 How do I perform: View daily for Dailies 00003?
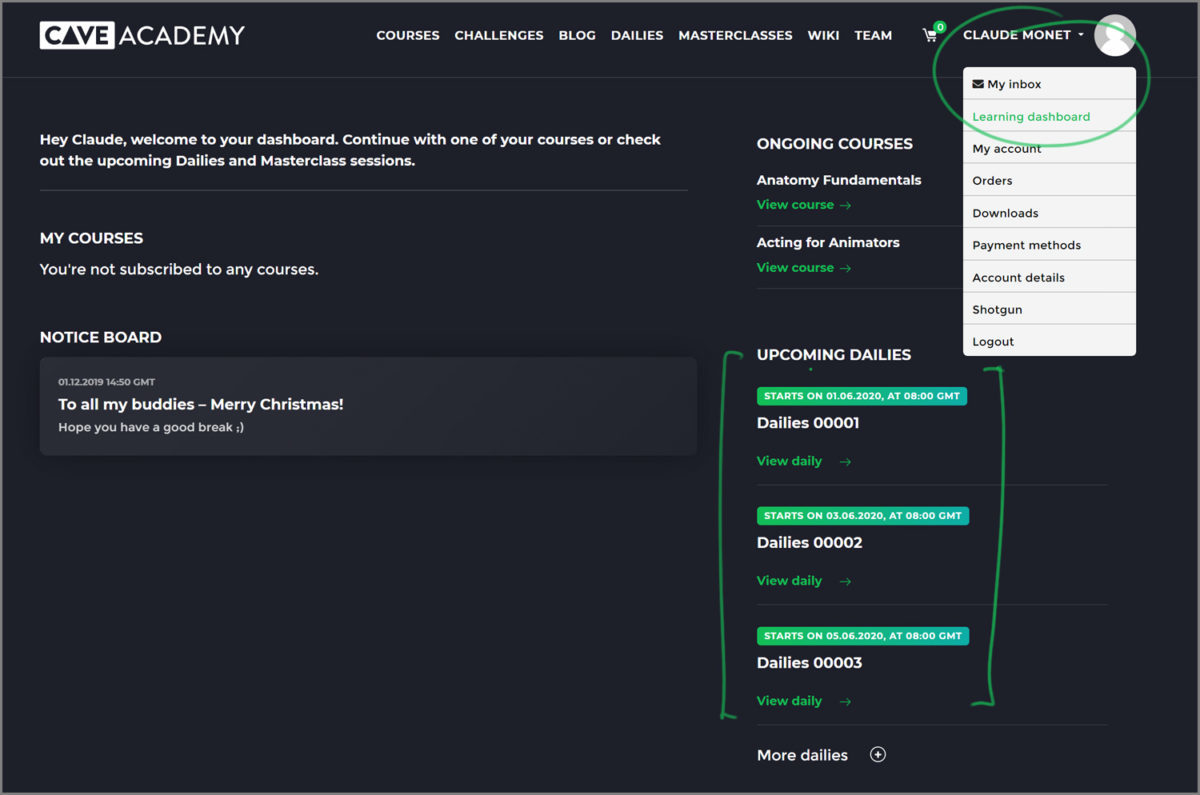click(x=804, y=701)
